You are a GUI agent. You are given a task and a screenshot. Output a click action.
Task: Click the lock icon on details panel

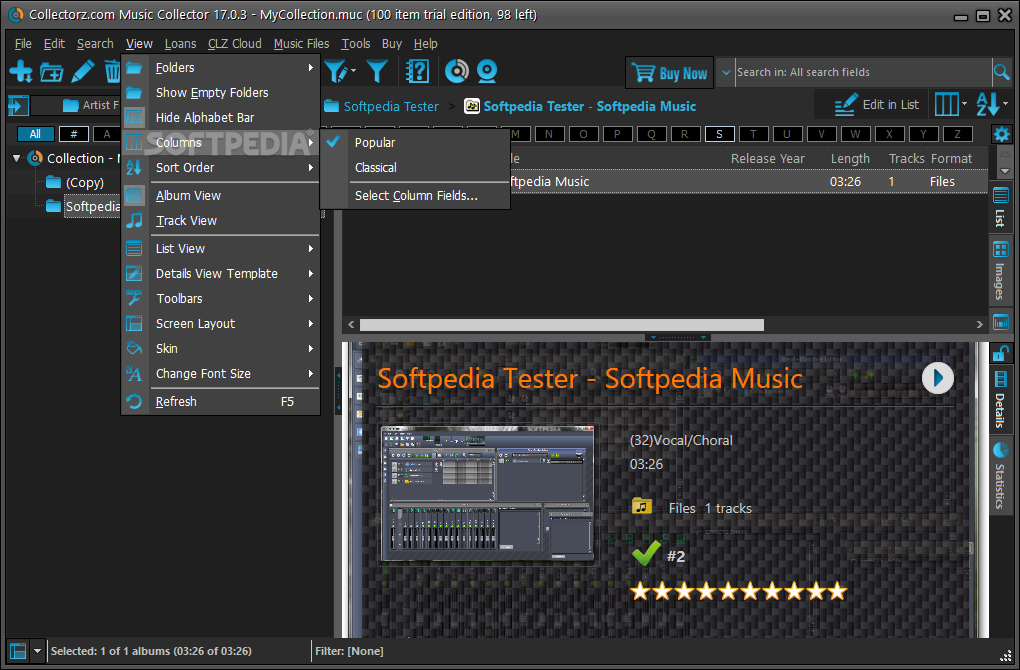tap(1000, 353)
